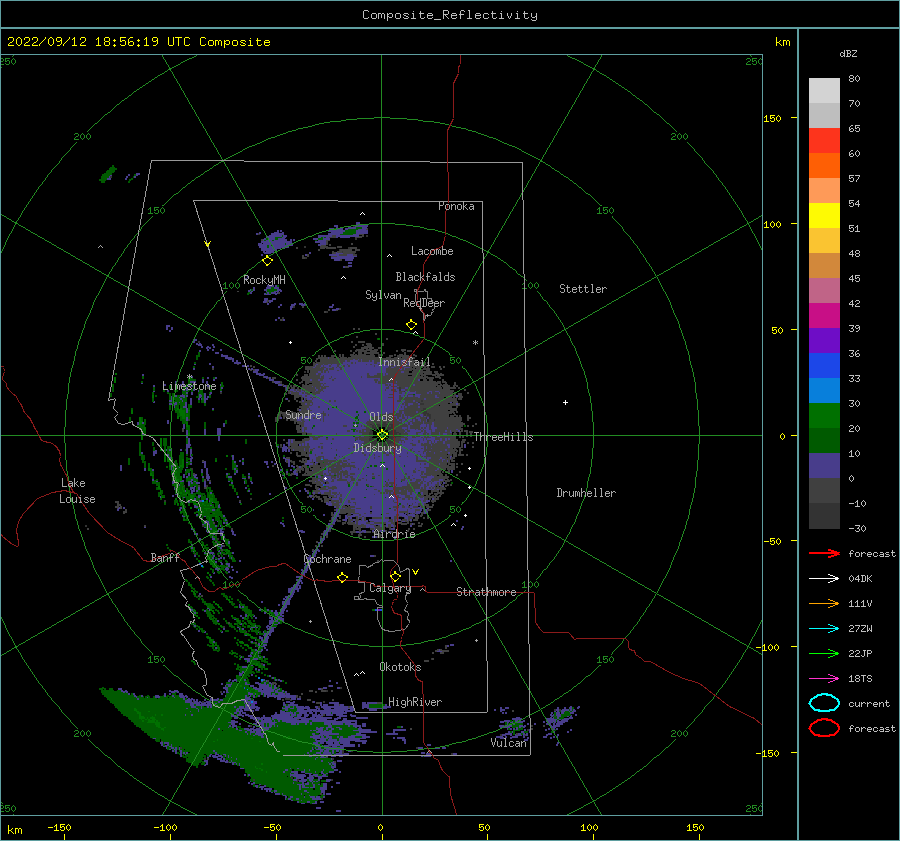Screen dimensions: 900x841
Task: Click the Banff label
Action: tap(165, 557)
